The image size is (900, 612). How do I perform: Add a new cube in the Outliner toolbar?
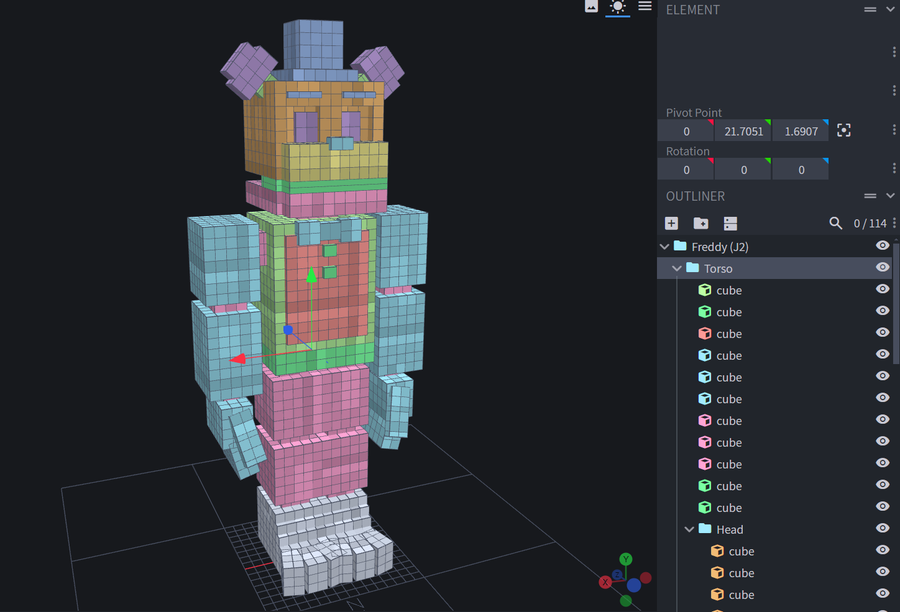(x=672, y=223)
